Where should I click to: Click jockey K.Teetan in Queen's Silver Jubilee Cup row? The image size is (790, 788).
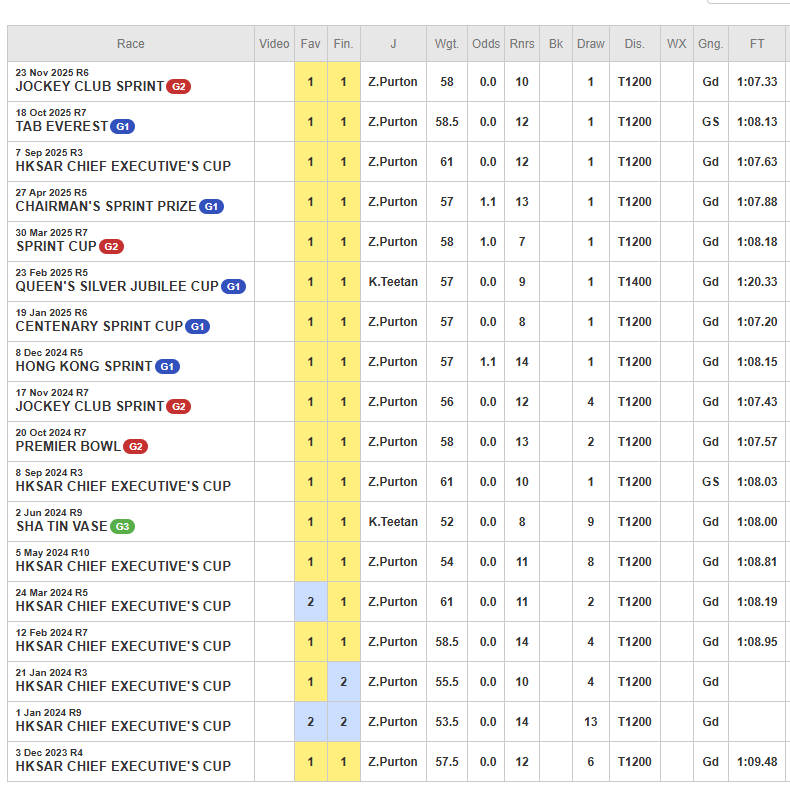[393, 282]
